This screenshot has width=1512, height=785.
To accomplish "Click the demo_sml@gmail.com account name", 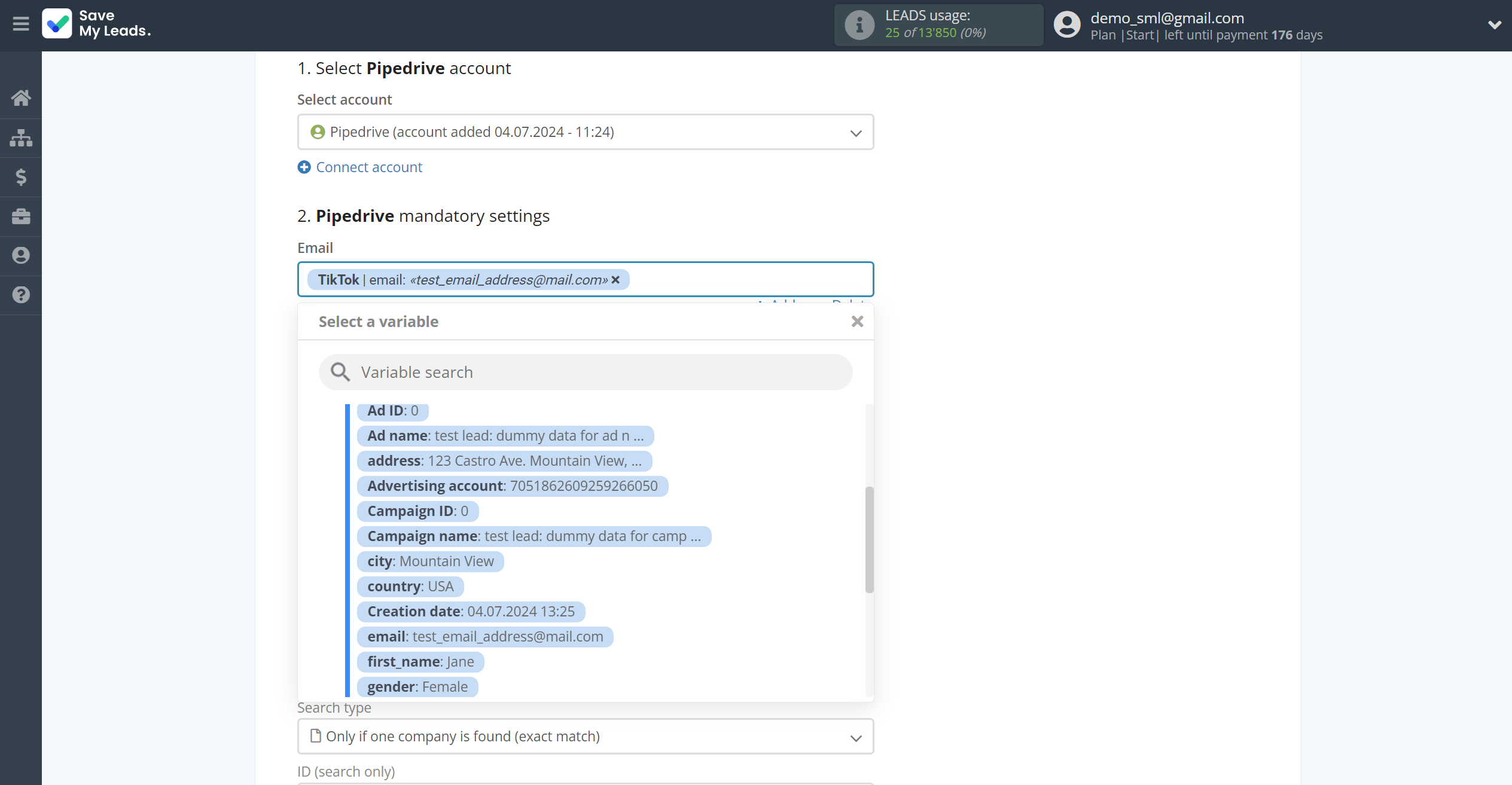I will point(1167,18).
